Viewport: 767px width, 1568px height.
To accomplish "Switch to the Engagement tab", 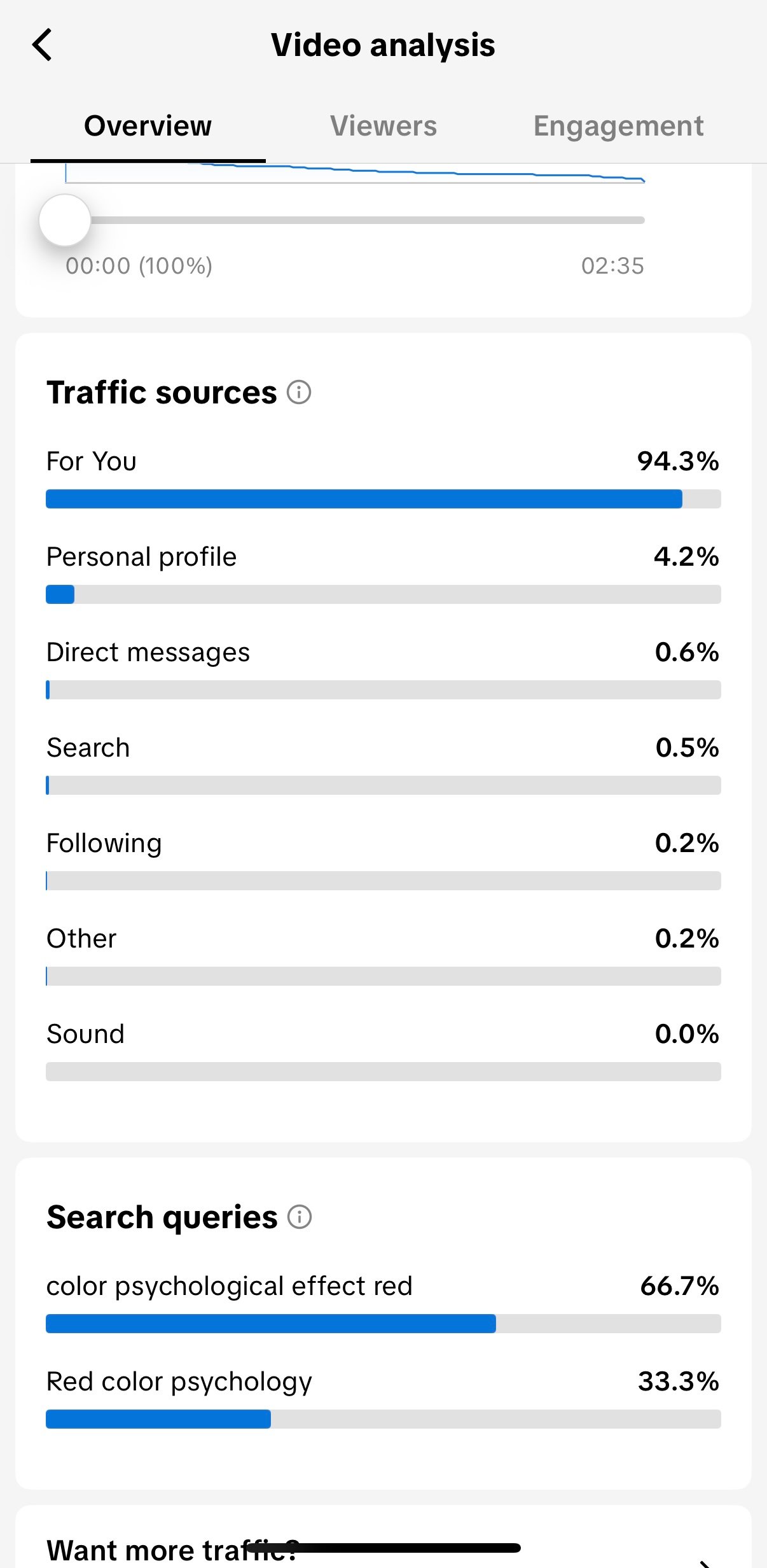I will point(618,126).
